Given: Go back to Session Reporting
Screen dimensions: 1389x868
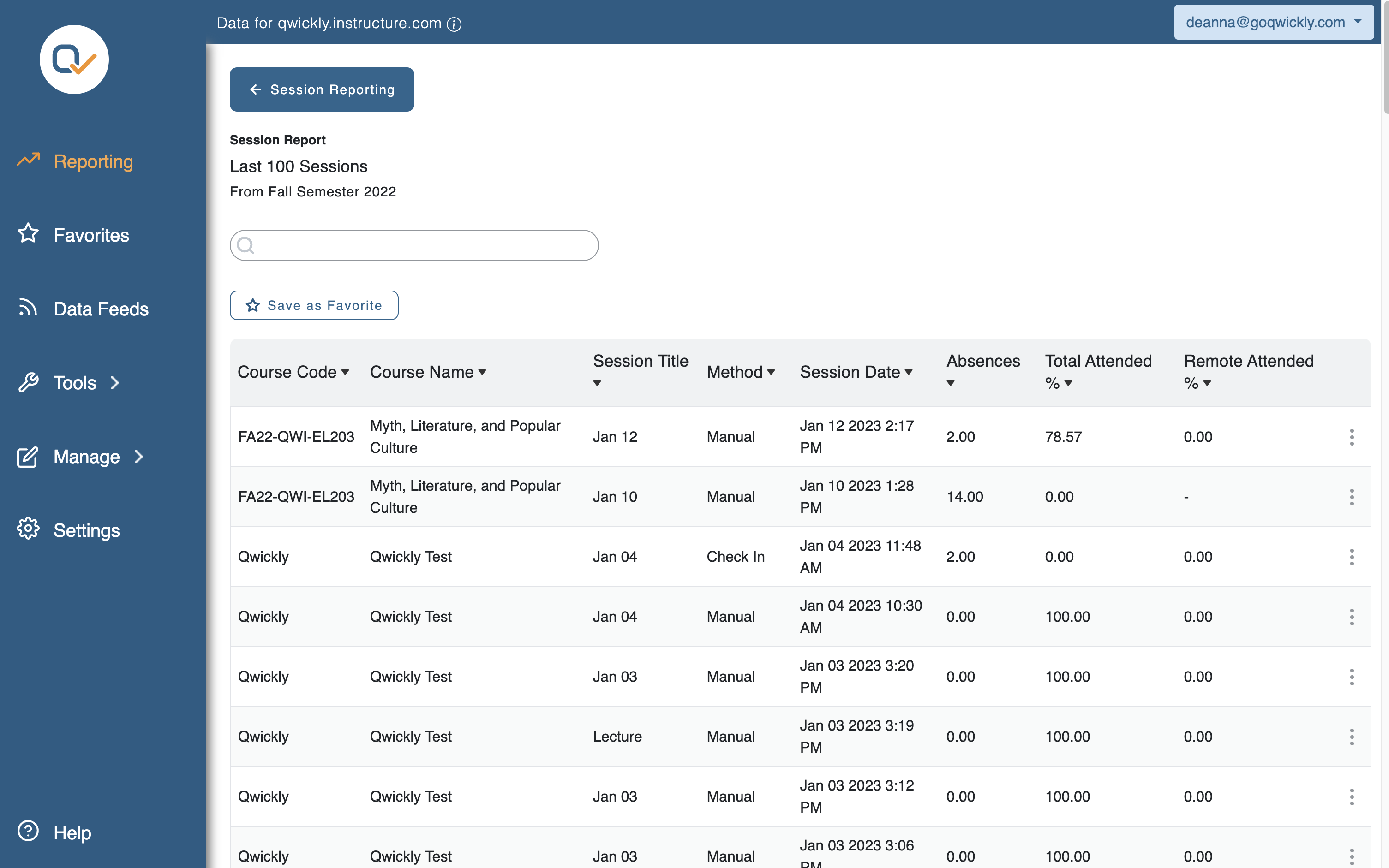Looking at the screenshot, I should click(x=322, y=89).
